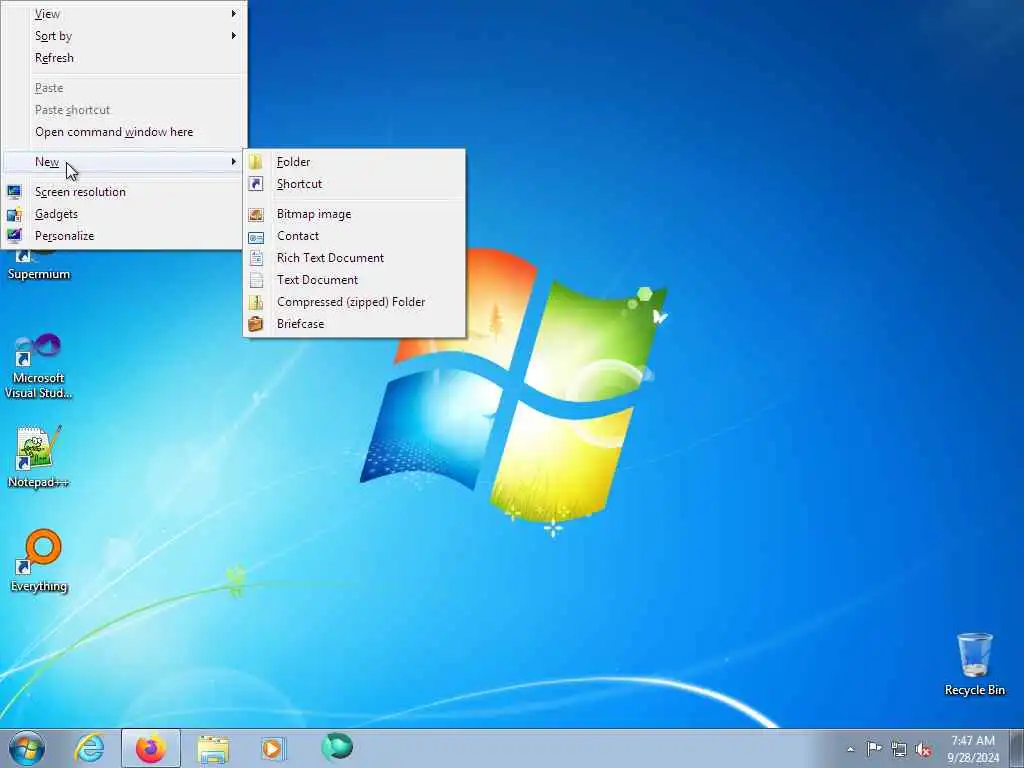Create a new Rich Text Document
Screen dimensions: 1024x768
point(354,258)
